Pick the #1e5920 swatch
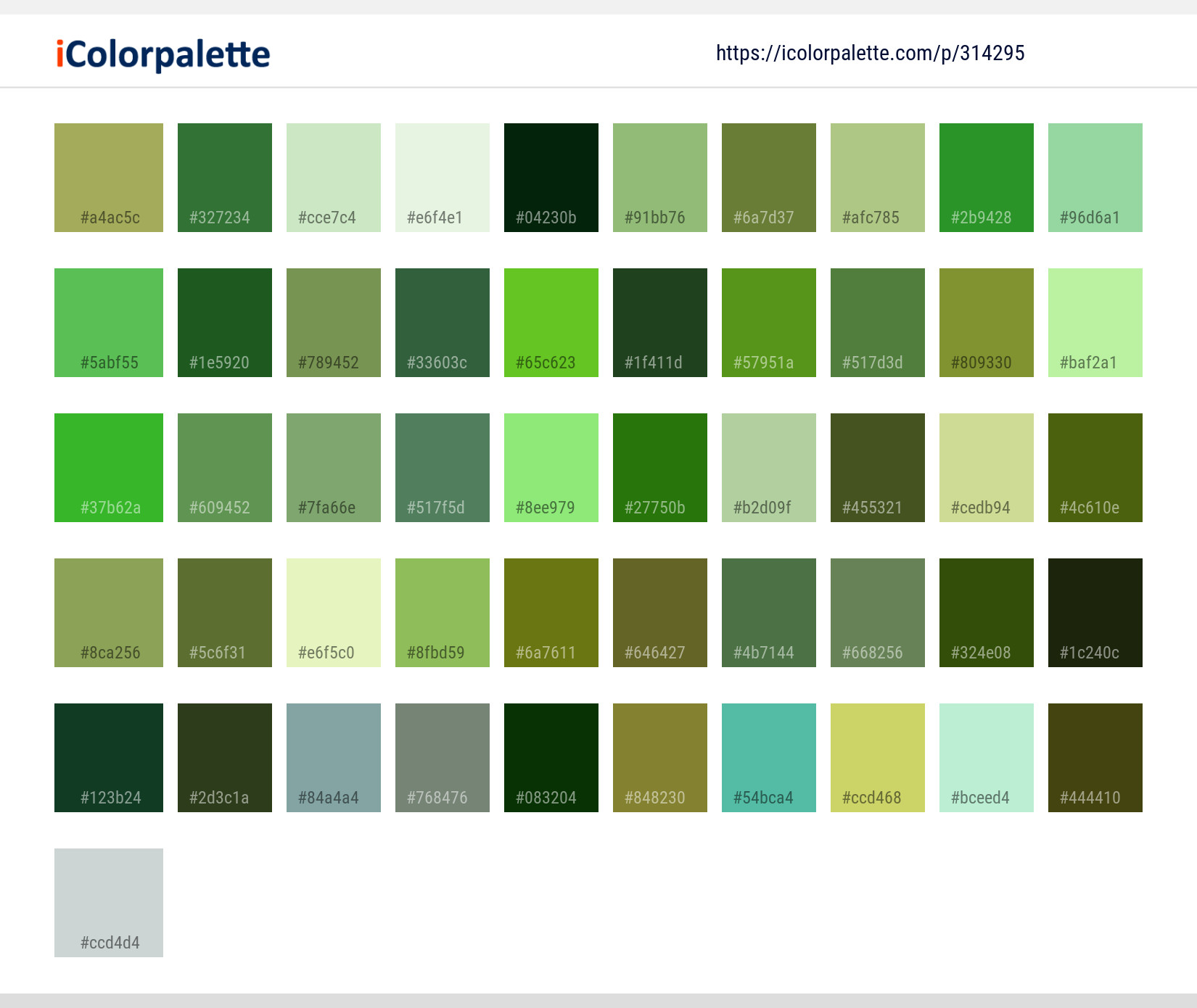 (x=225, y=323)
